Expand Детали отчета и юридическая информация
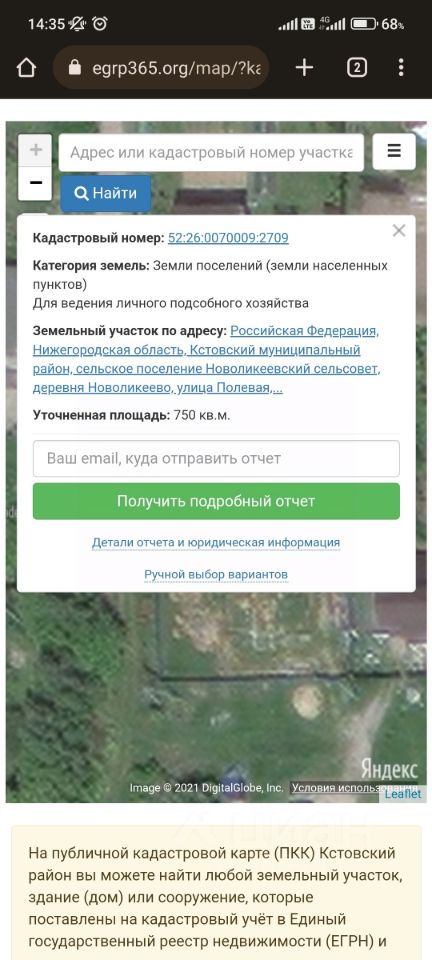Viewport: 432px width, 960px height. pos(216,542)
